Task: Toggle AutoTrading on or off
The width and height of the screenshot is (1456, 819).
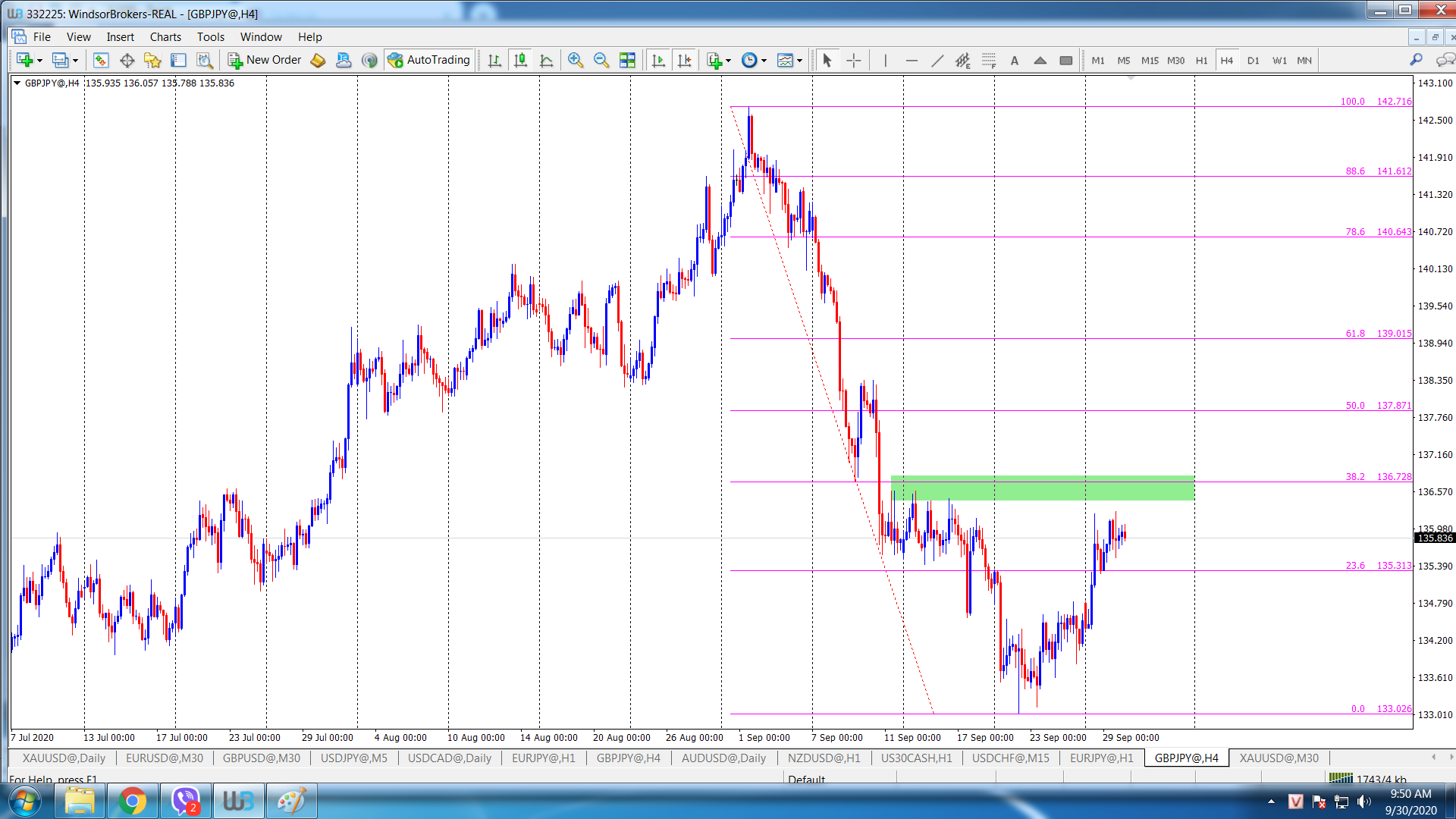Action: (429, 60)
